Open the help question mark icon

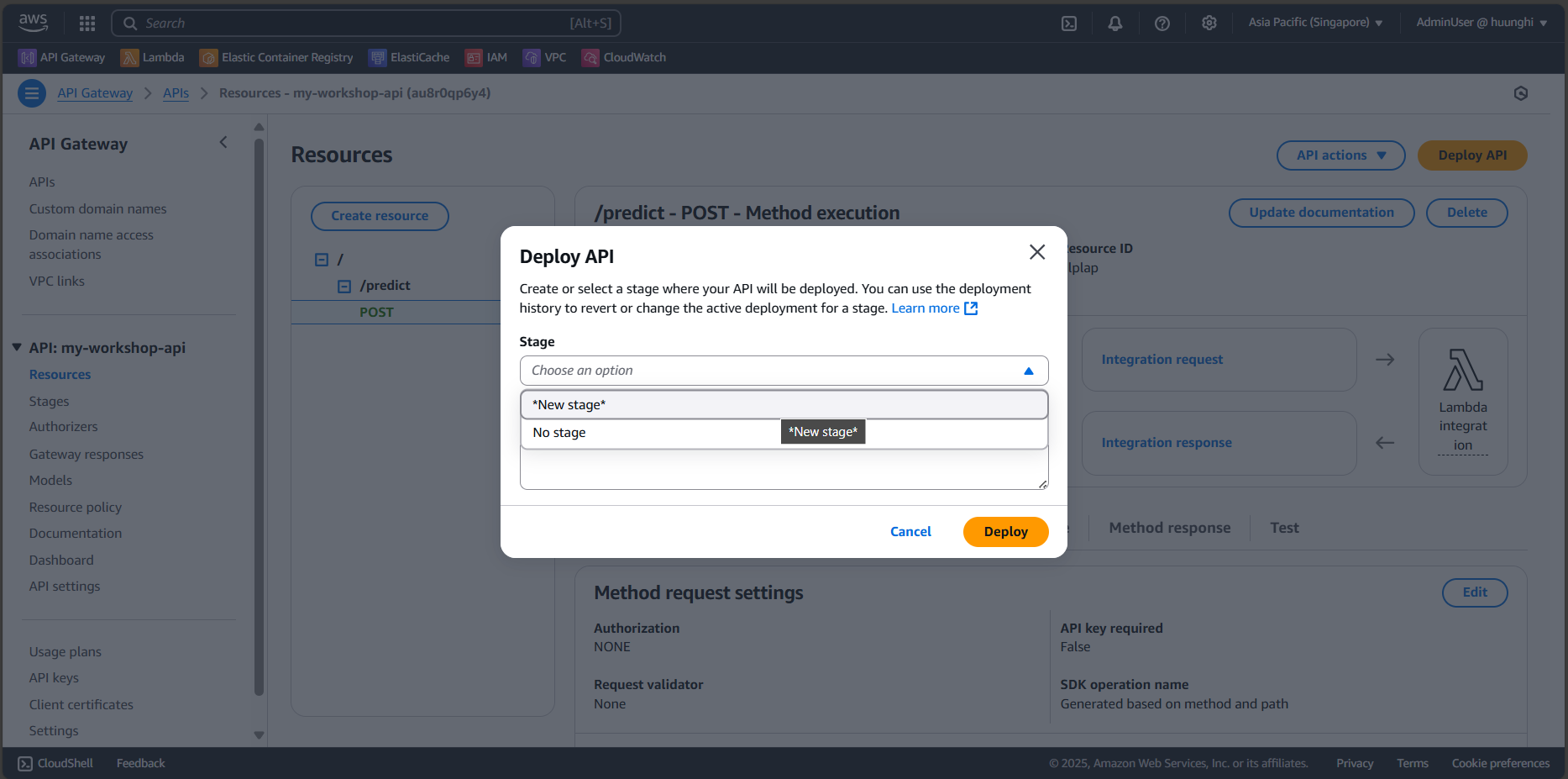[x=1162, y=24]
